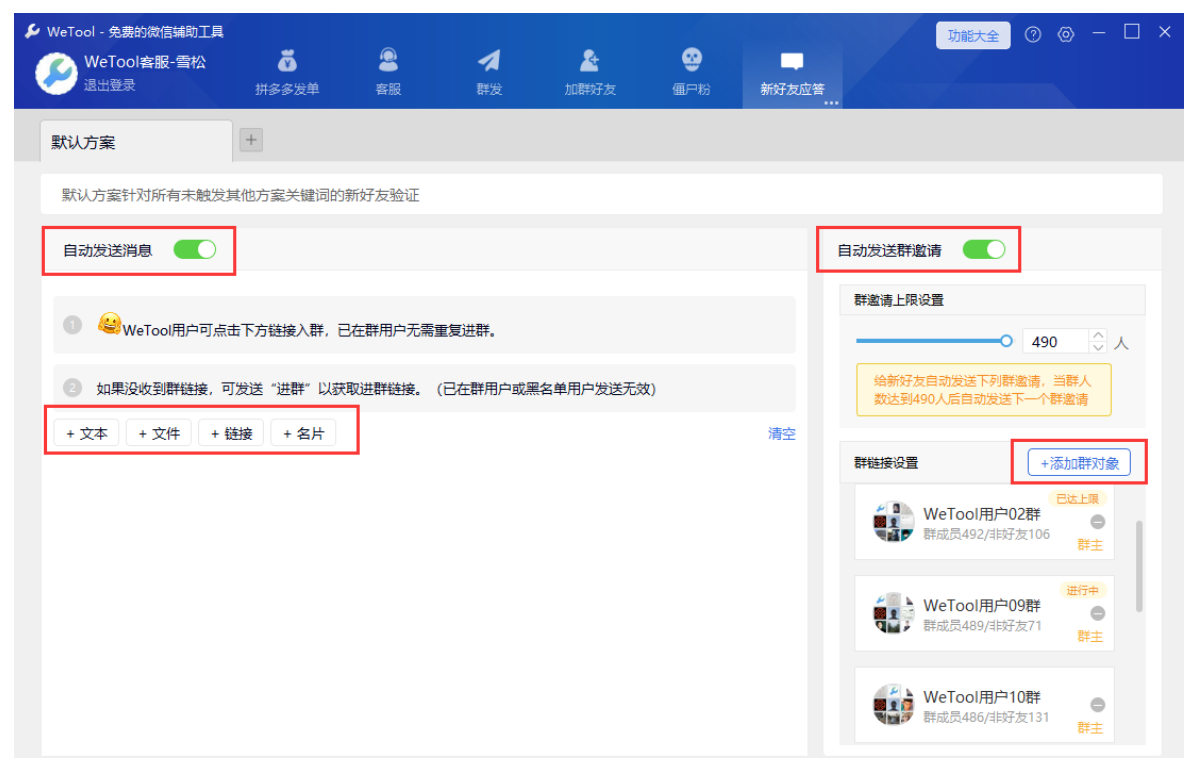Click the WeTool用户09群 name
Viewport: 1200px width, 780px height.
[x=982, y=605]
